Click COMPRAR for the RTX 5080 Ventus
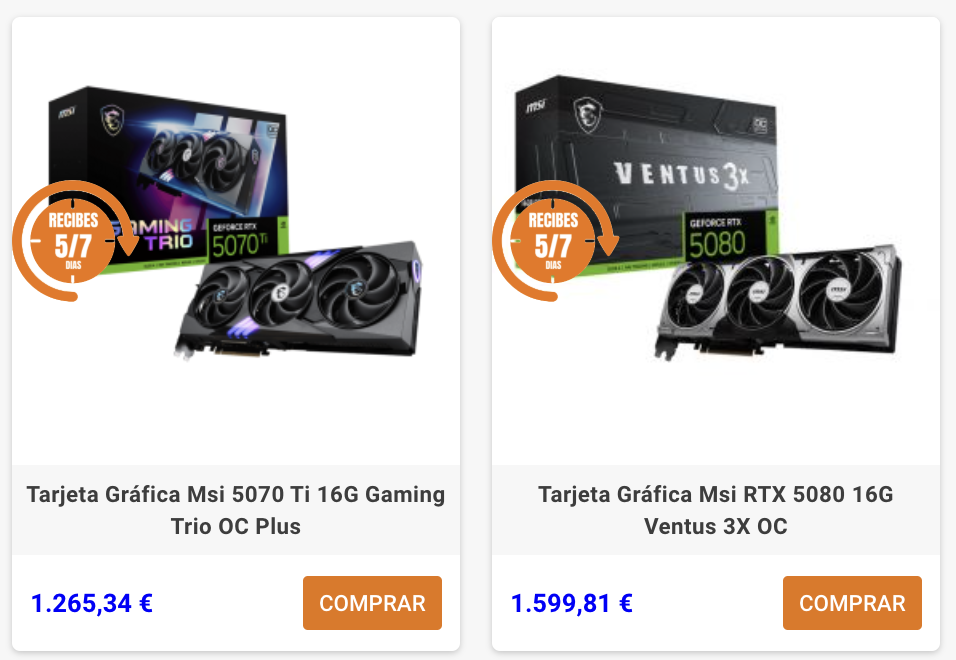The image size is (956, 660). point(852,603)
